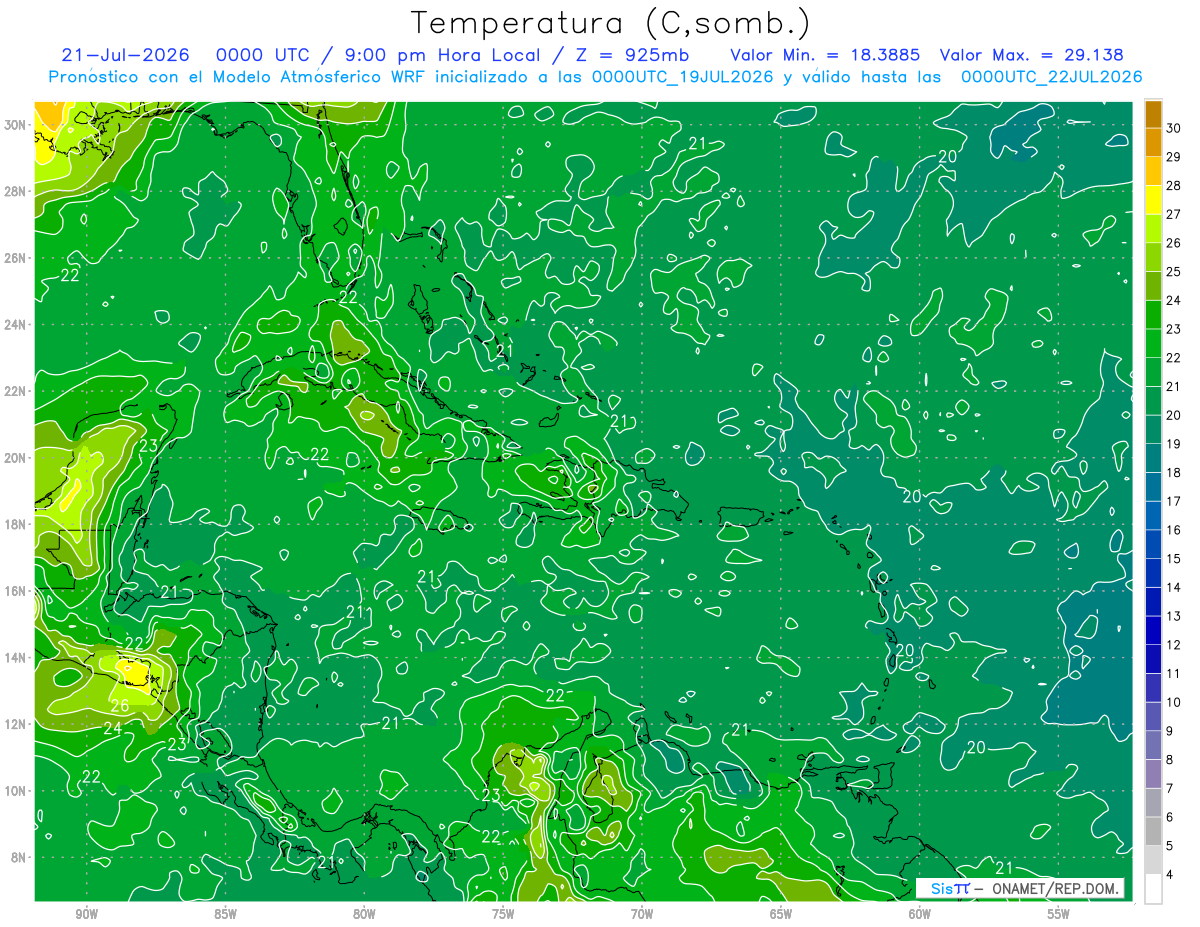The height and width of the screenshot is (927, 1200).
Task: Click legend value 17 on the color bar
Action: tap(1174, 501)
